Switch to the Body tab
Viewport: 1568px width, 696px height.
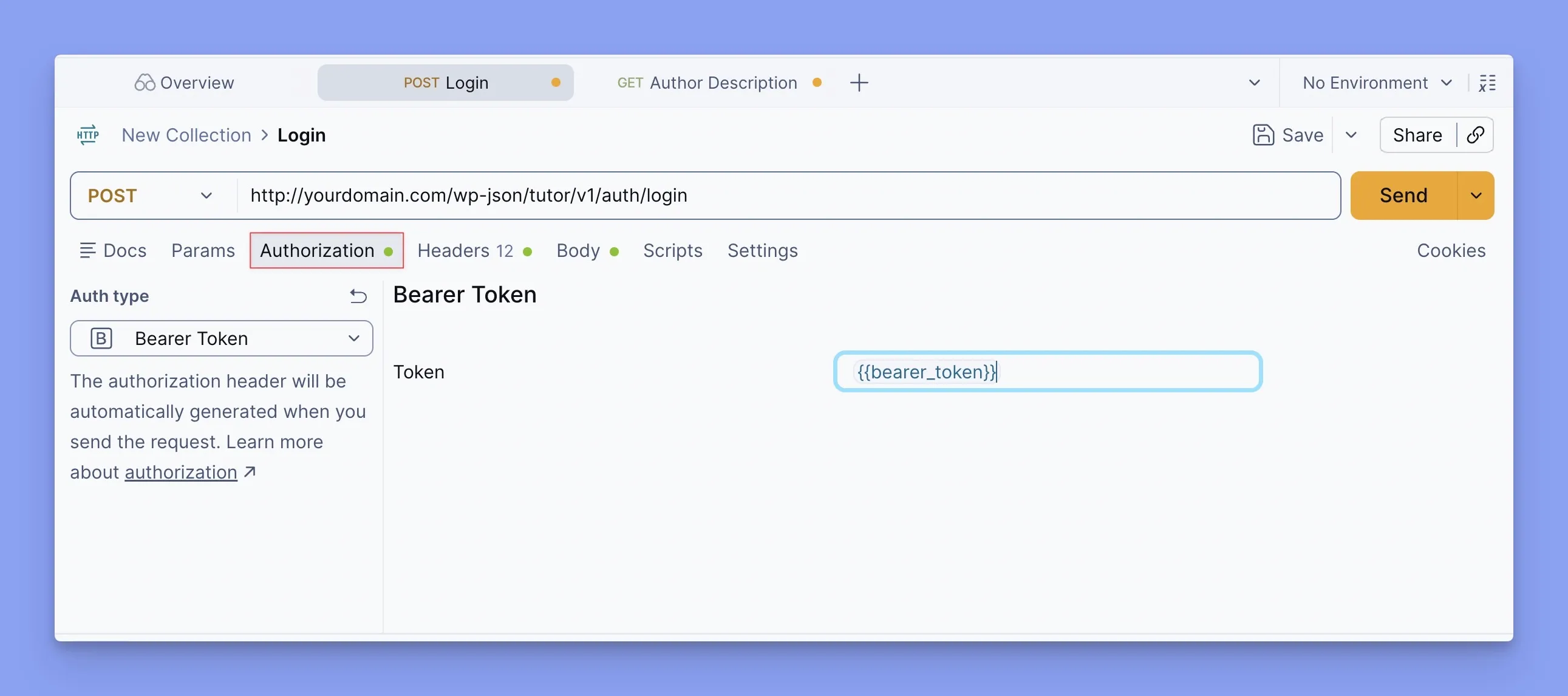click(x=587, y=250)
